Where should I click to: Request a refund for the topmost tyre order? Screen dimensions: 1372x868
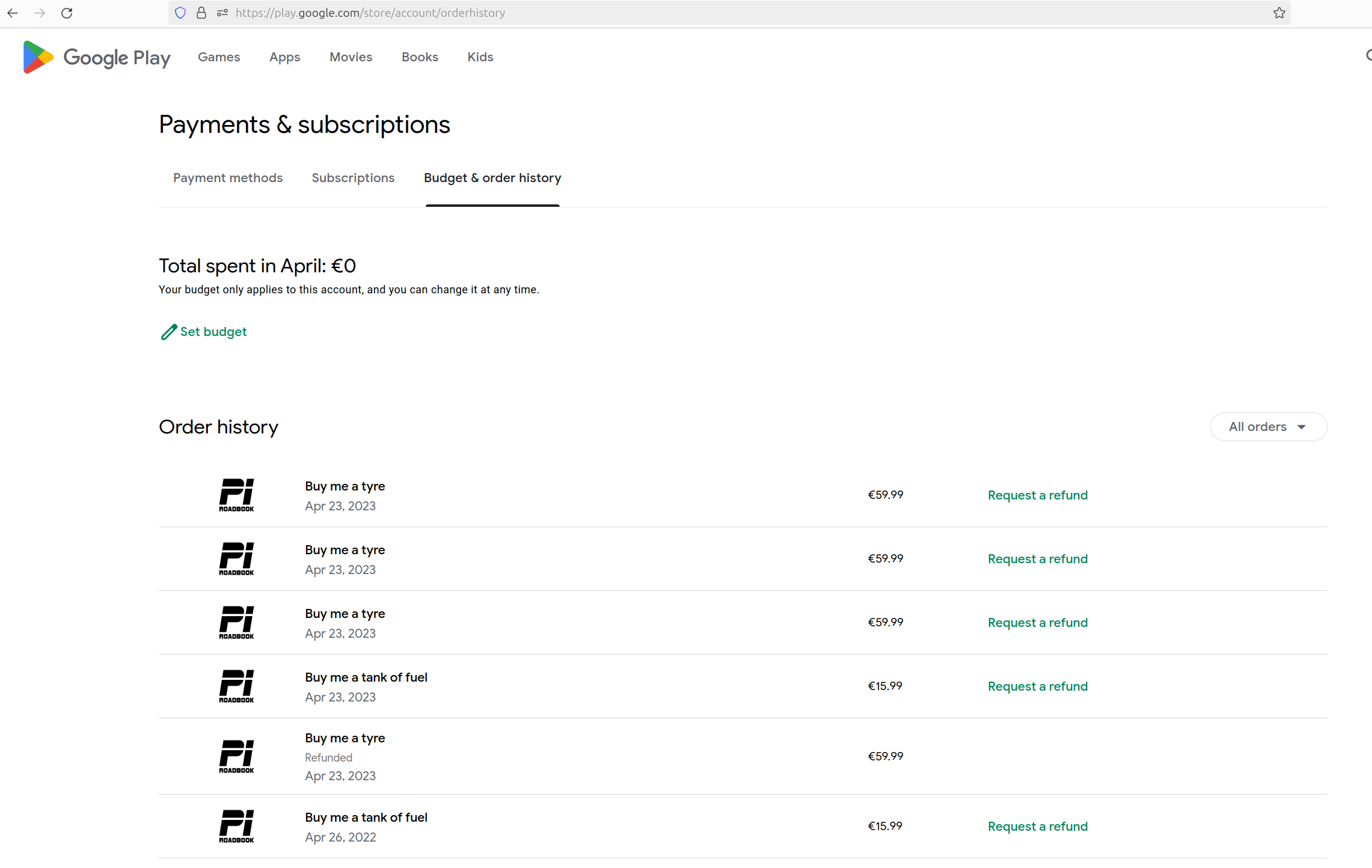click(x=1037, y=495)
